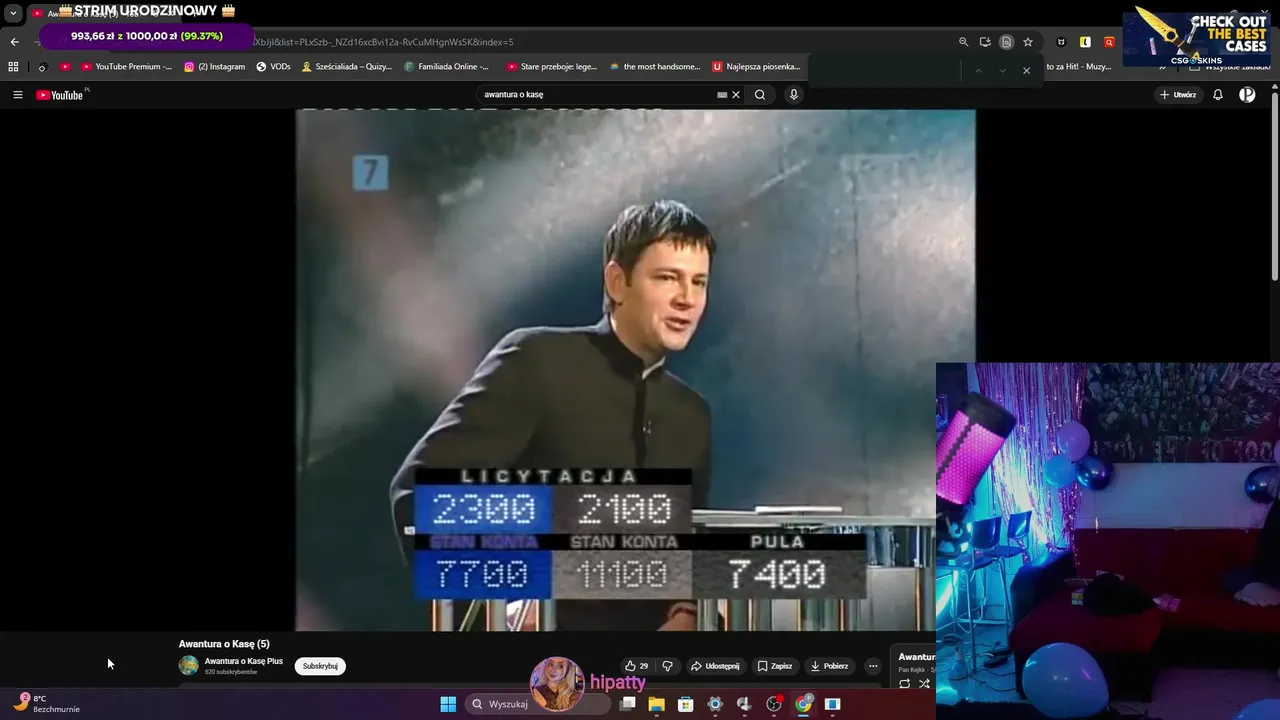
Task: Open the weather widget Bezchmurnie
Action: coord(45,704)
